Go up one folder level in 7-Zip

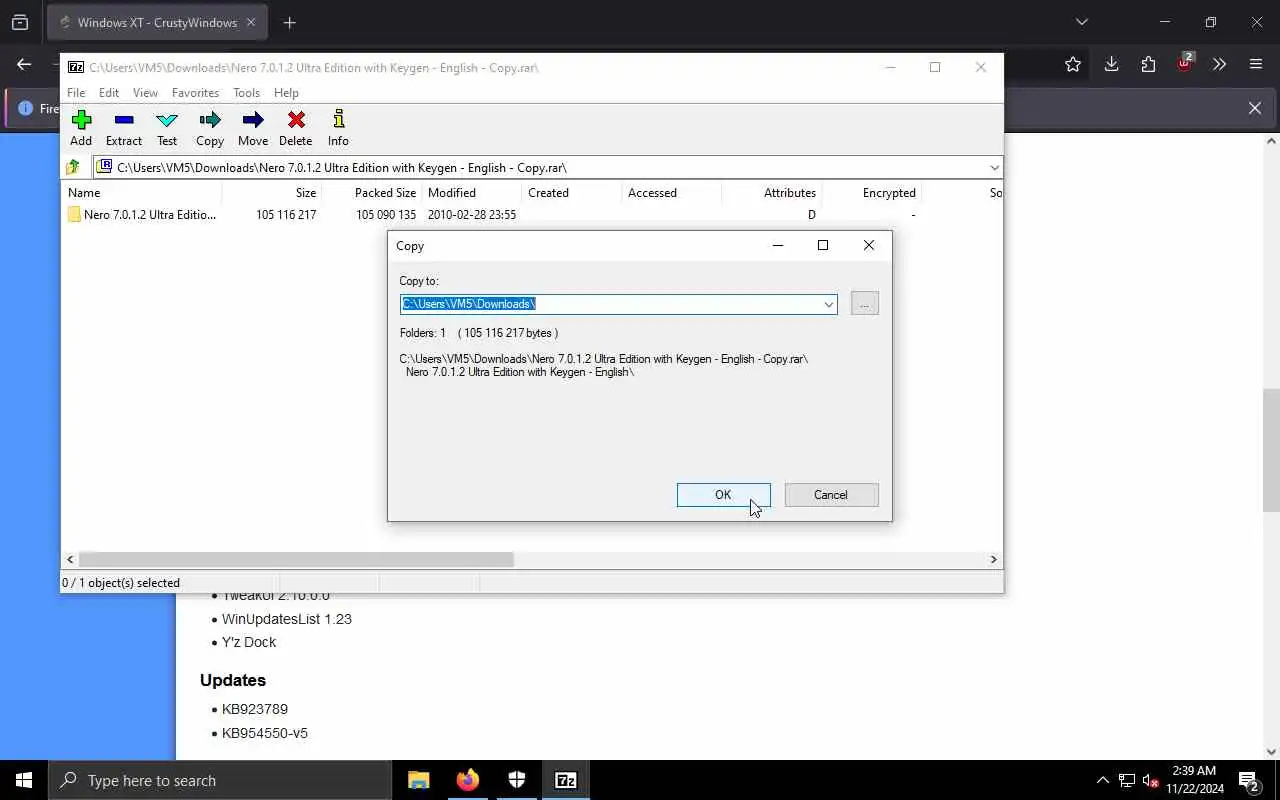click(x=73, y=167)
